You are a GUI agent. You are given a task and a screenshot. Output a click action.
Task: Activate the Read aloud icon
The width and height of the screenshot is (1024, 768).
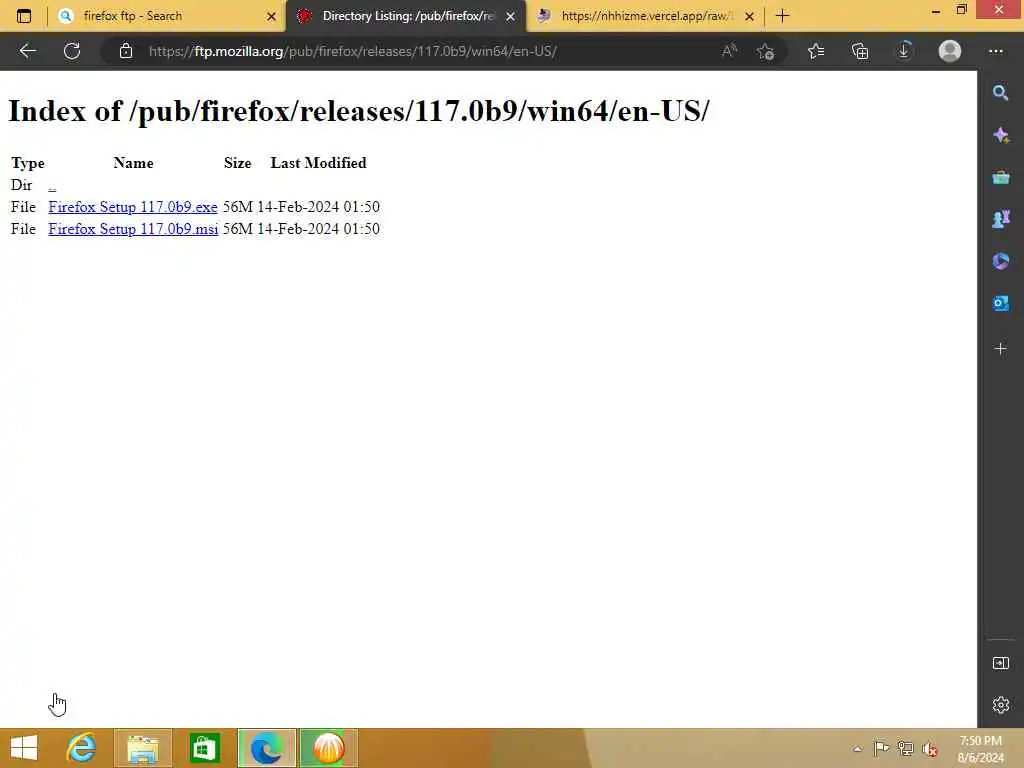coord(729,50)
